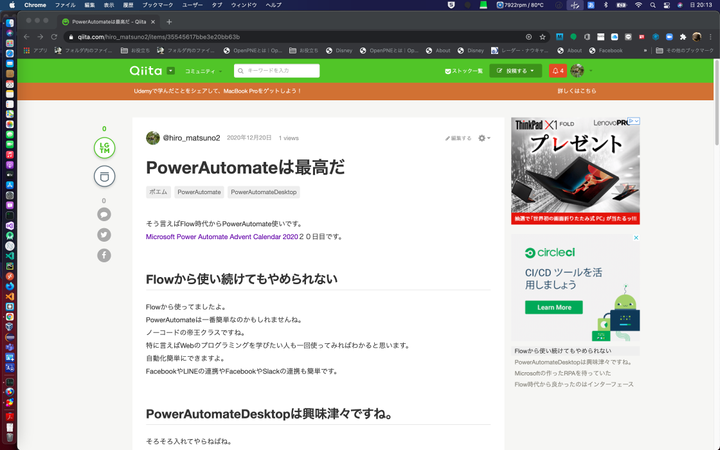Jump to Flow時代から良かったのはインターフェース in the table of contents
This screenshot has width=720, height=450.
tap(574, 384)
